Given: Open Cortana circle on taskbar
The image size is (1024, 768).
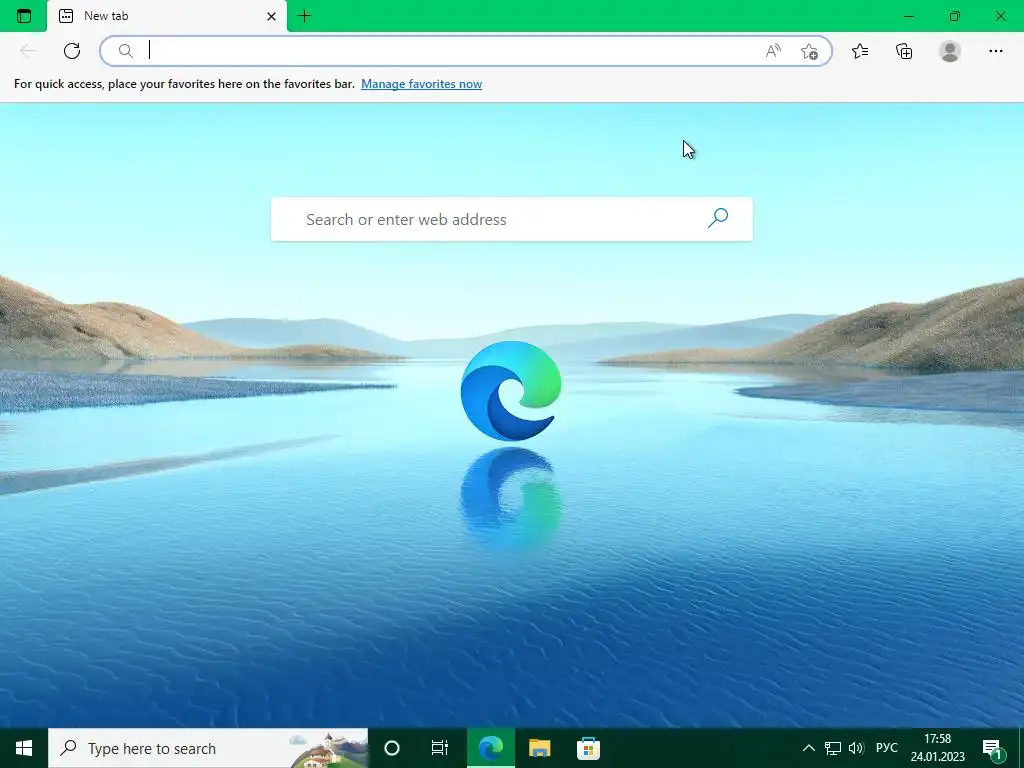Looking at the screenshot, I should point(392,748).
